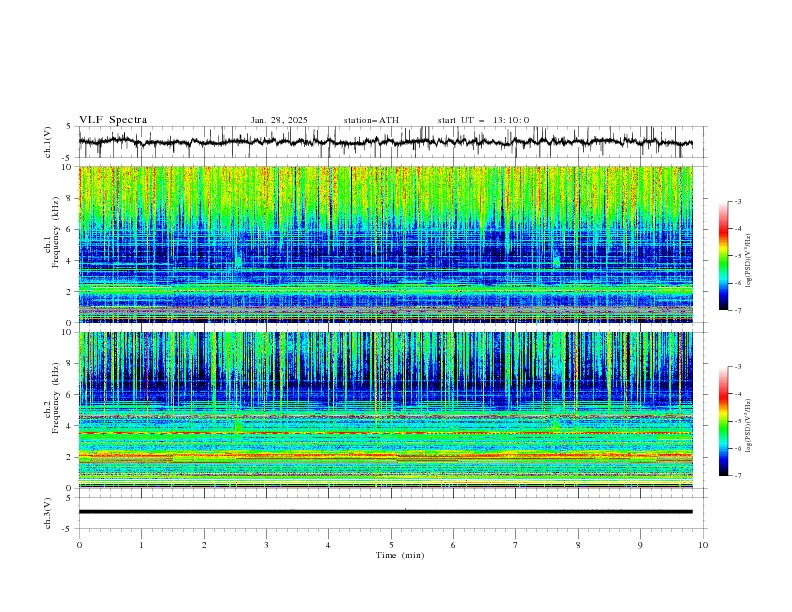Click the "Time (min)" x-axis label

(400, 555)
